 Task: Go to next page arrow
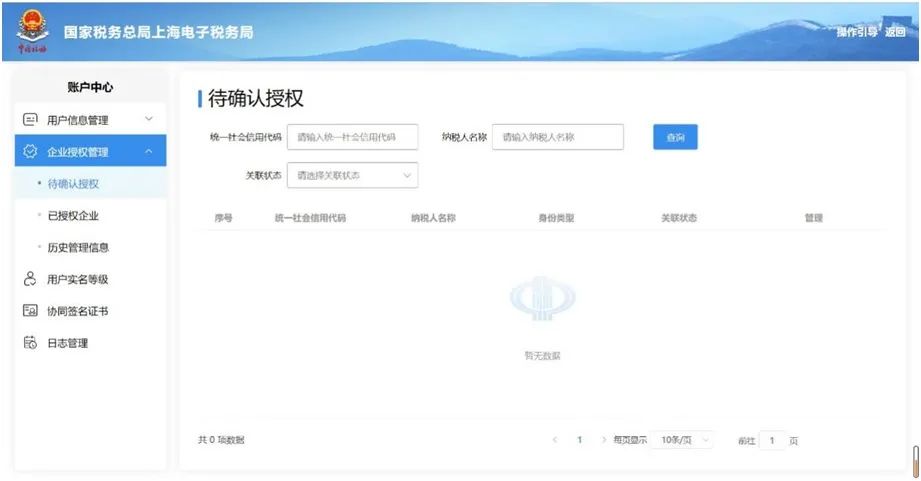click(603, 440)
